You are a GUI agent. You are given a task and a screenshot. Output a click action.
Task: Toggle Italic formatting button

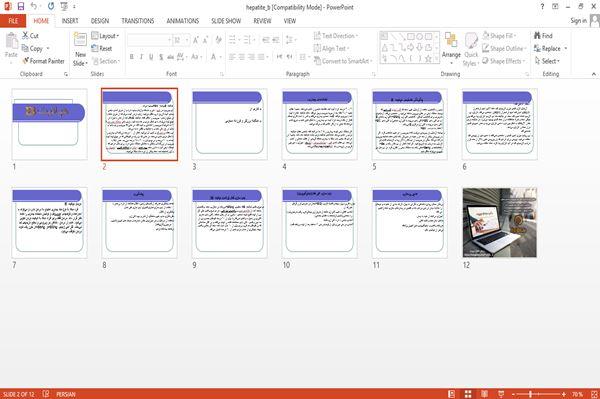(141, 57)
